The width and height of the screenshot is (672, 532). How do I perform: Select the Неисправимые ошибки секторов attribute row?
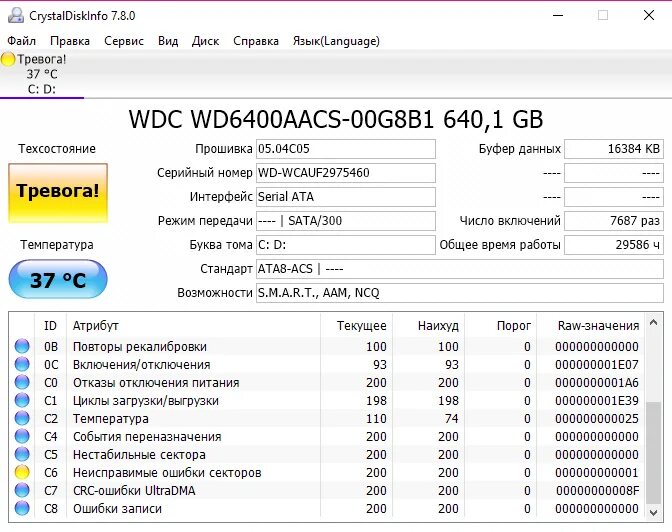[327, 472]
